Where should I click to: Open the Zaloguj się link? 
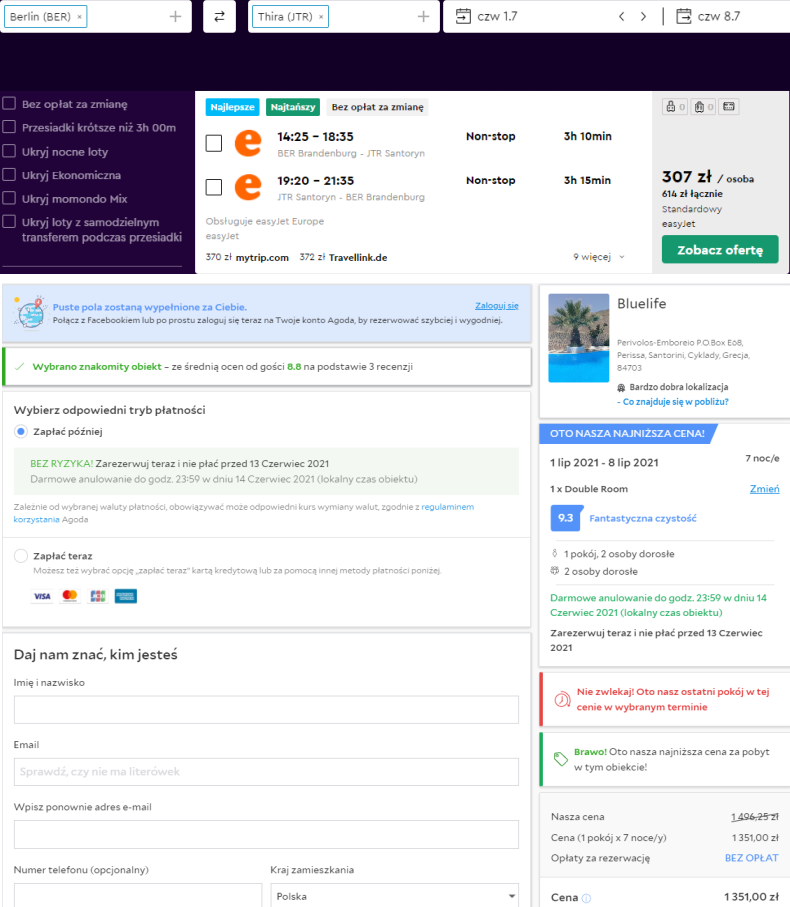(497, 305)
